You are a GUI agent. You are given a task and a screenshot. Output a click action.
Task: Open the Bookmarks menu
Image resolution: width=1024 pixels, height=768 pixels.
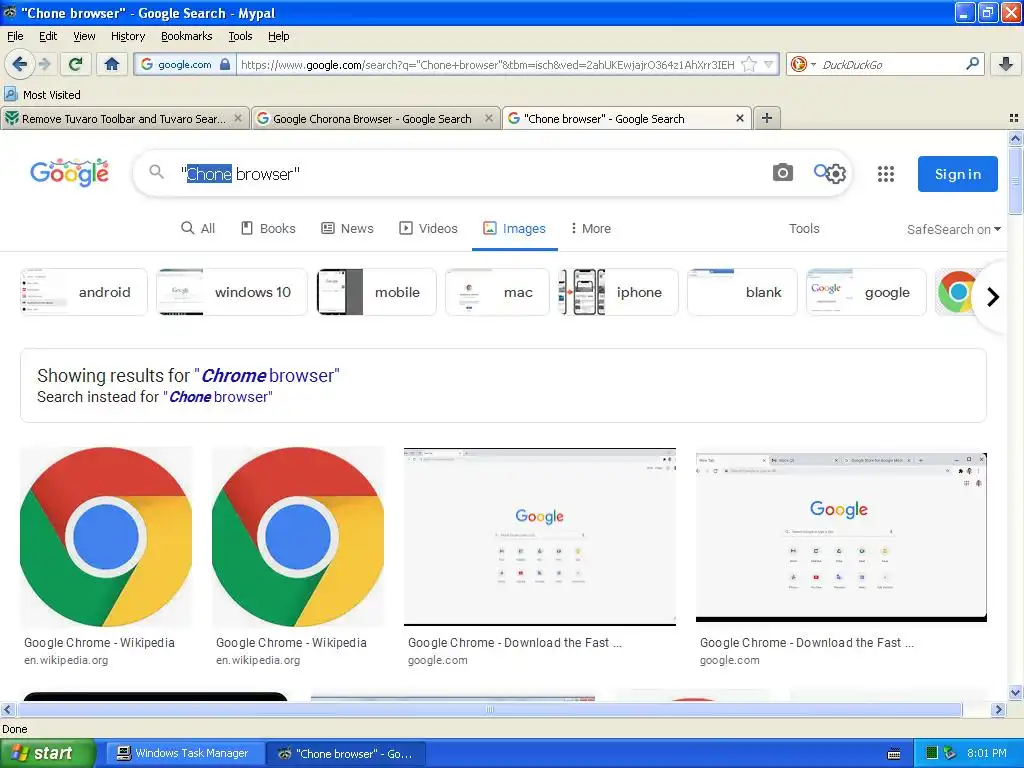pos(186,36)
